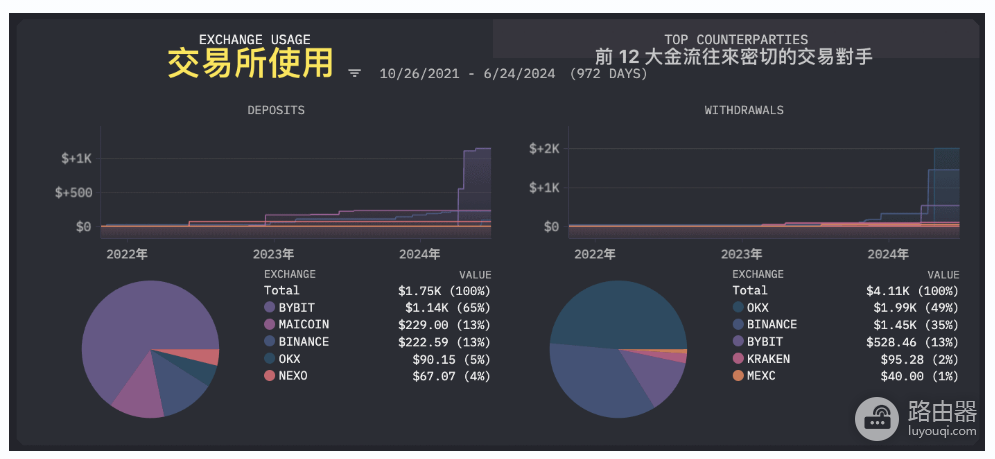Click the OKX withdrawals legend color dot
The width and height of the screenshot is (995, 459).
coord(738,307)
